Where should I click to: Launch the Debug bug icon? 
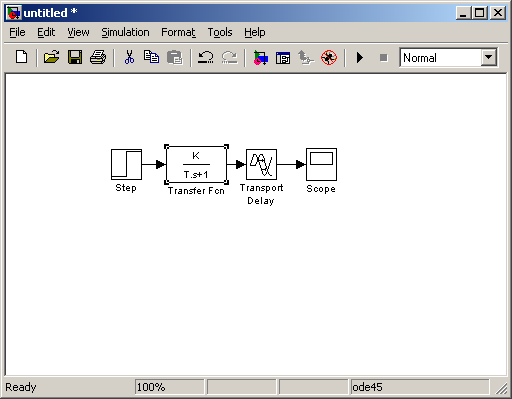click(329, 58)
